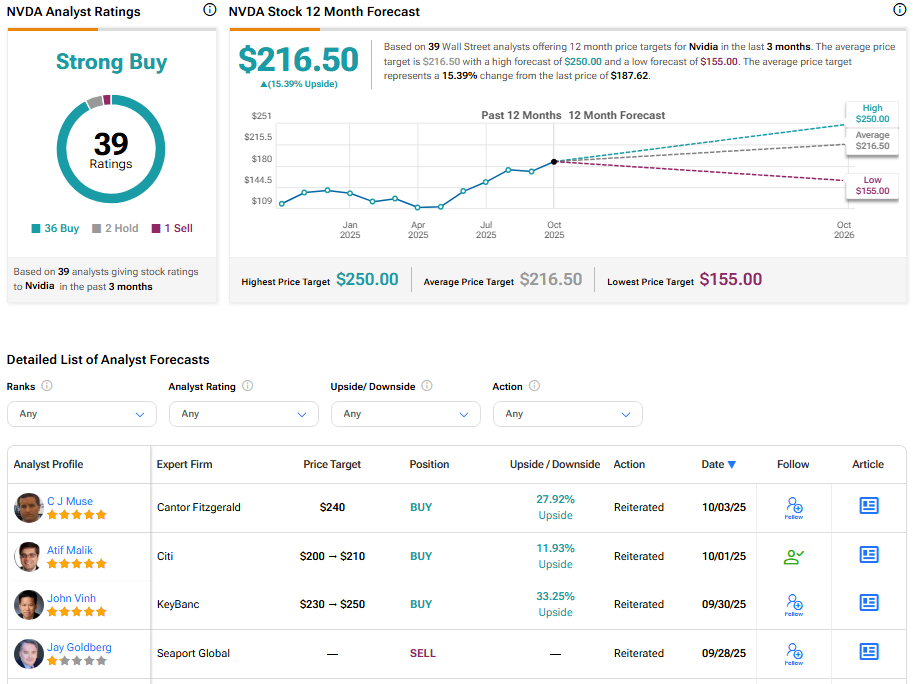Click the 36 Buy legend swatch

point(36,228)
